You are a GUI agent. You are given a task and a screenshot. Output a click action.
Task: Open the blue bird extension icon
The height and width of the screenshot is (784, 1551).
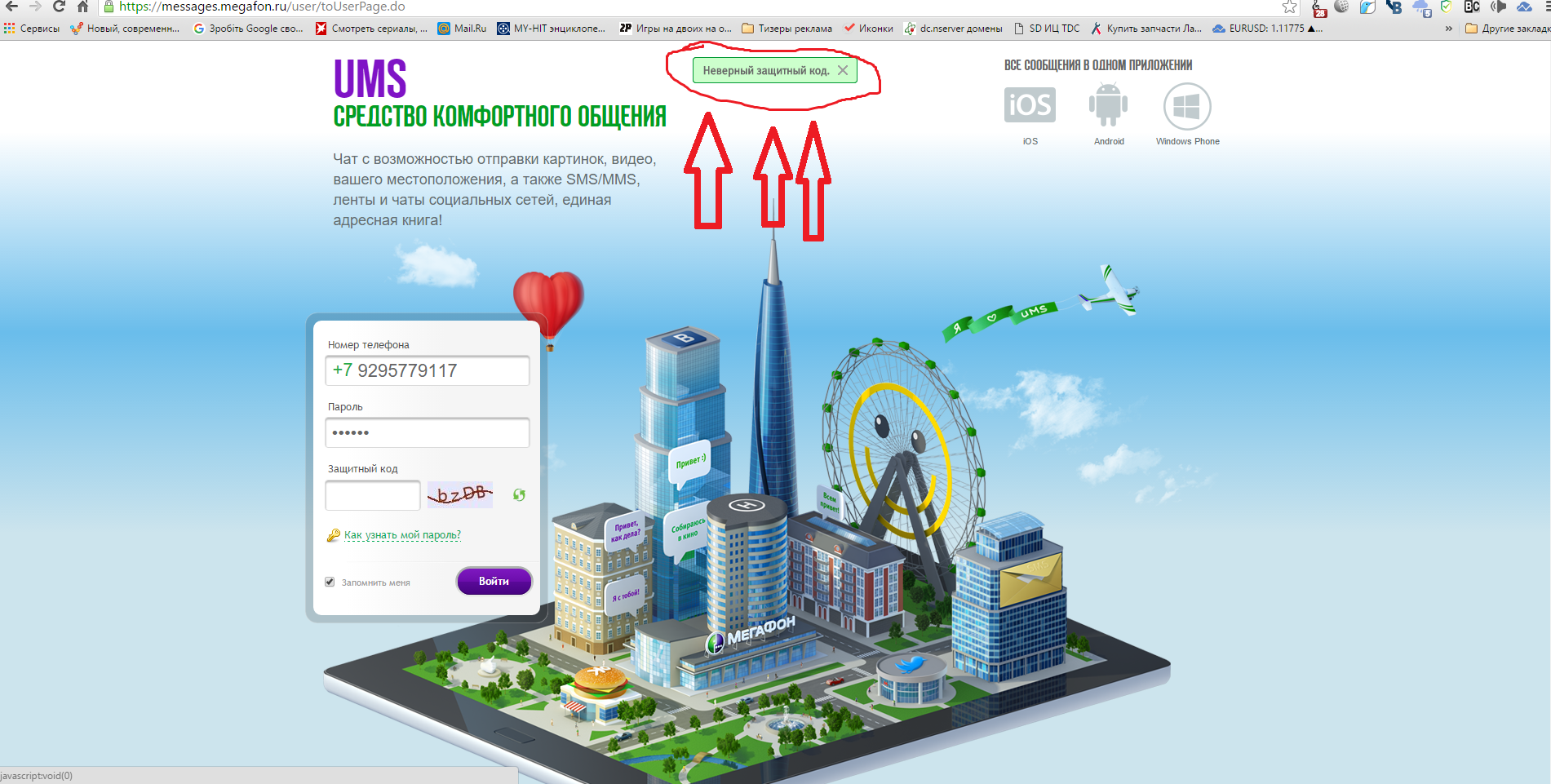click(1368, 7)
